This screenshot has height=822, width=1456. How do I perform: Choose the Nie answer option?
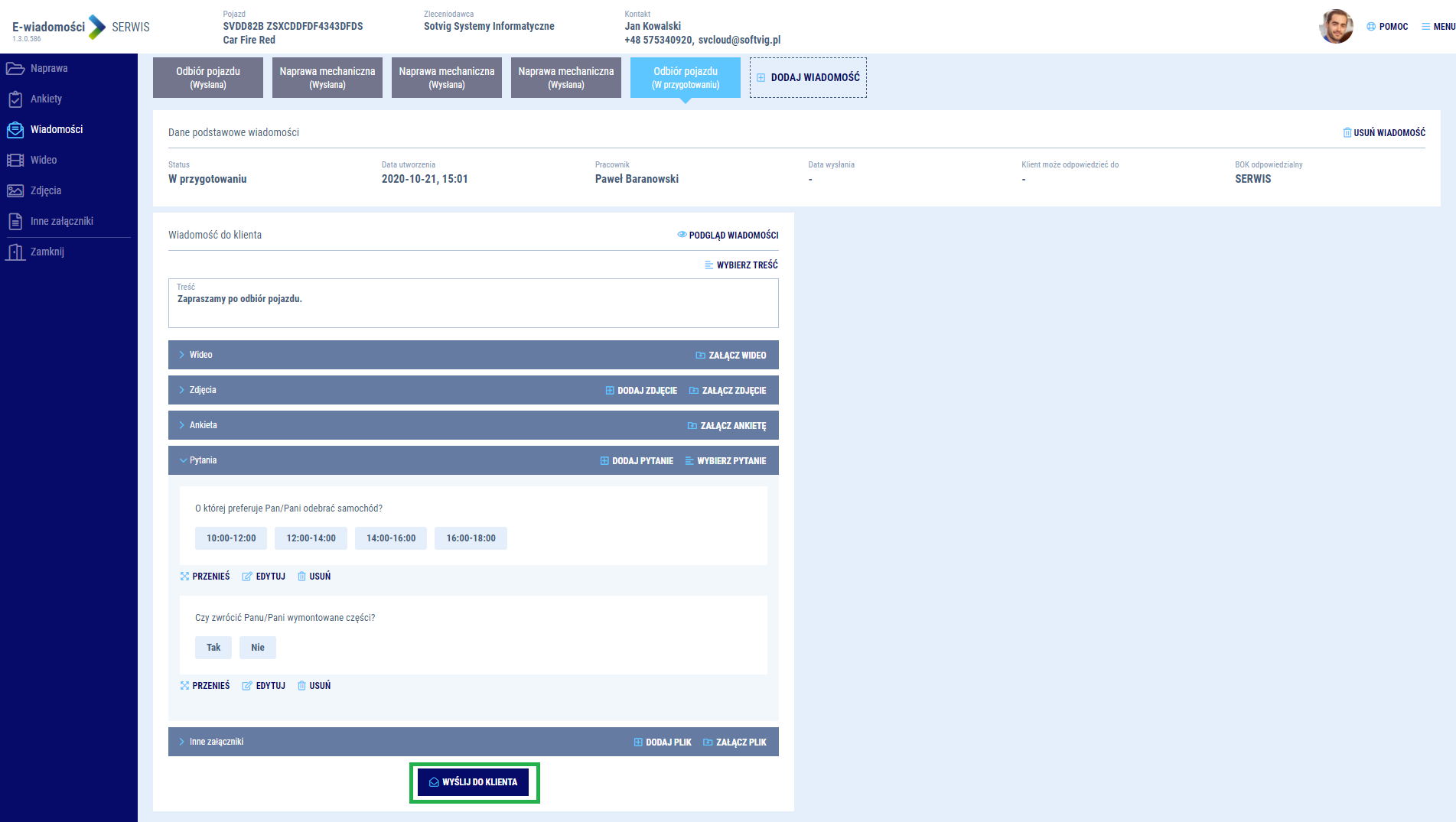click(x=258, y=648)
